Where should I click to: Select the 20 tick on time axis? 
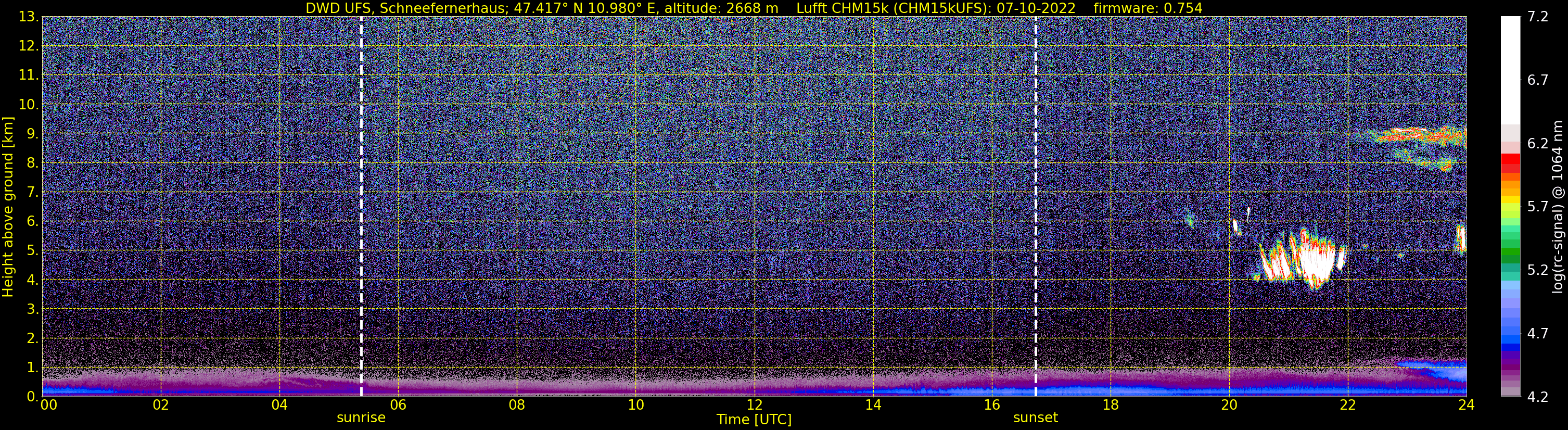coord(1229,405)
